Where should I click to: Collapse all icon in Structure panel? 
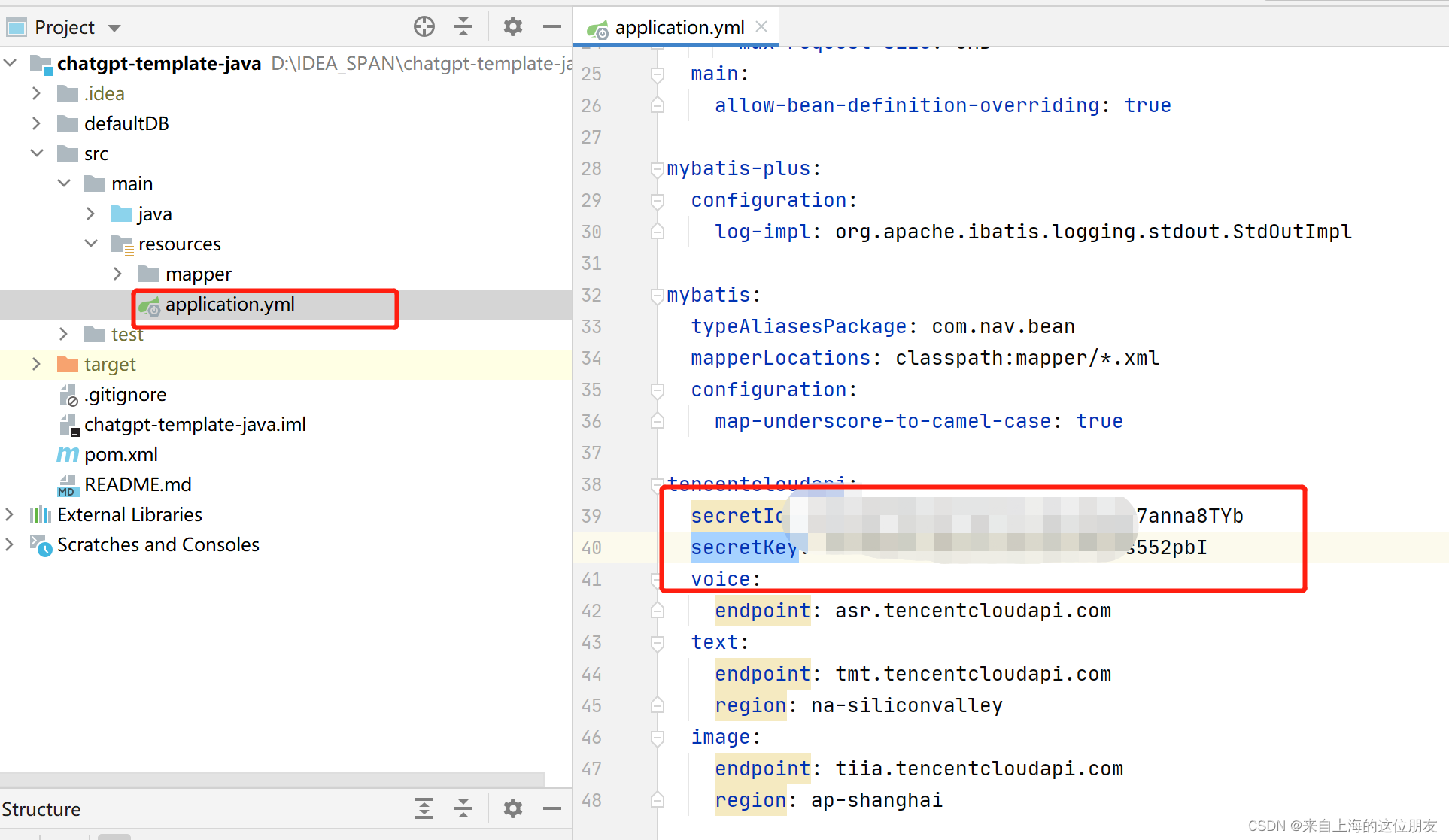click(463, 808)
